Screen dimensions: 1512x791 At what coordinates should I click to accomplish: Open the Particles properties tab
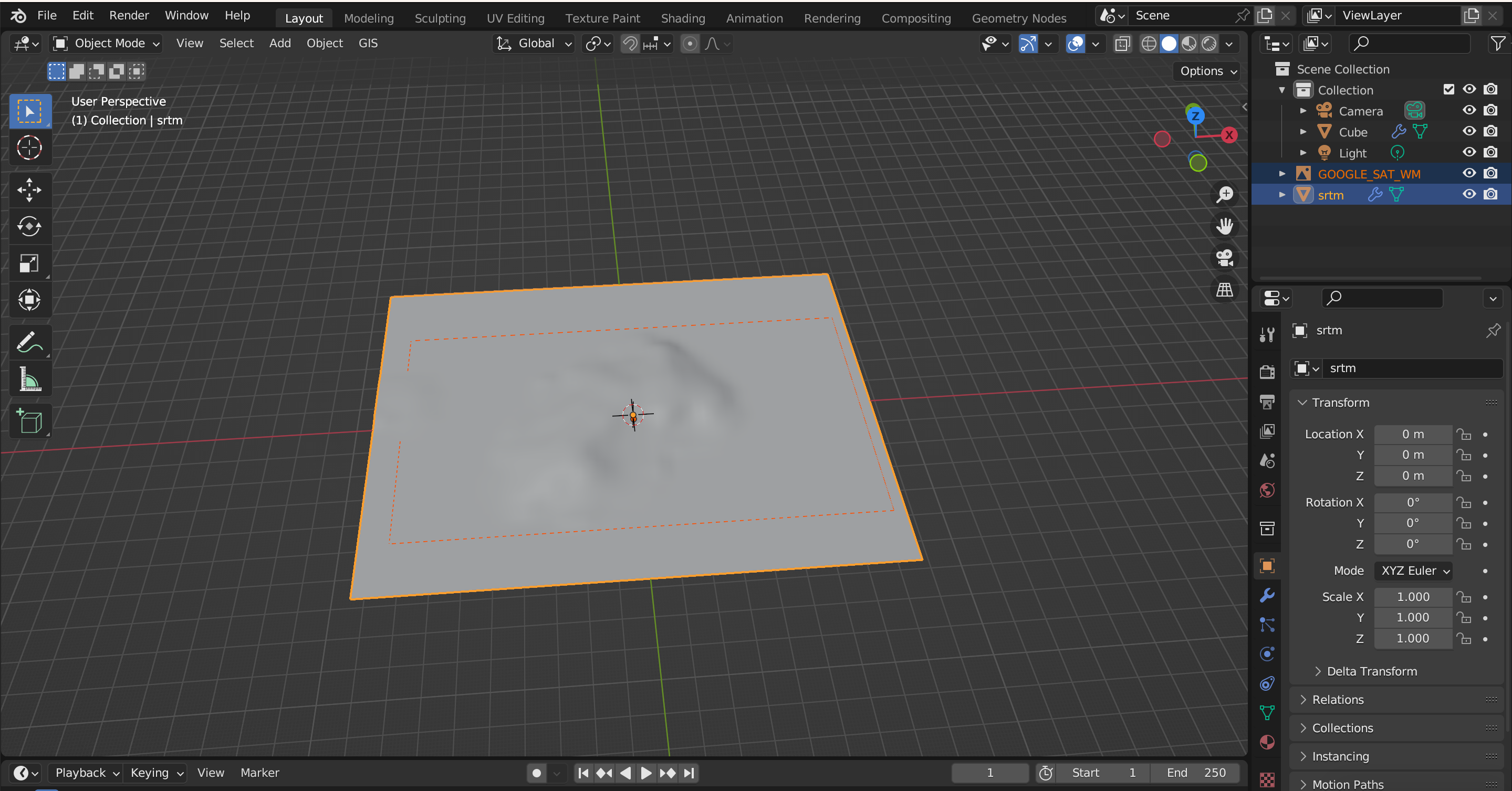(x=1267, y=625)
